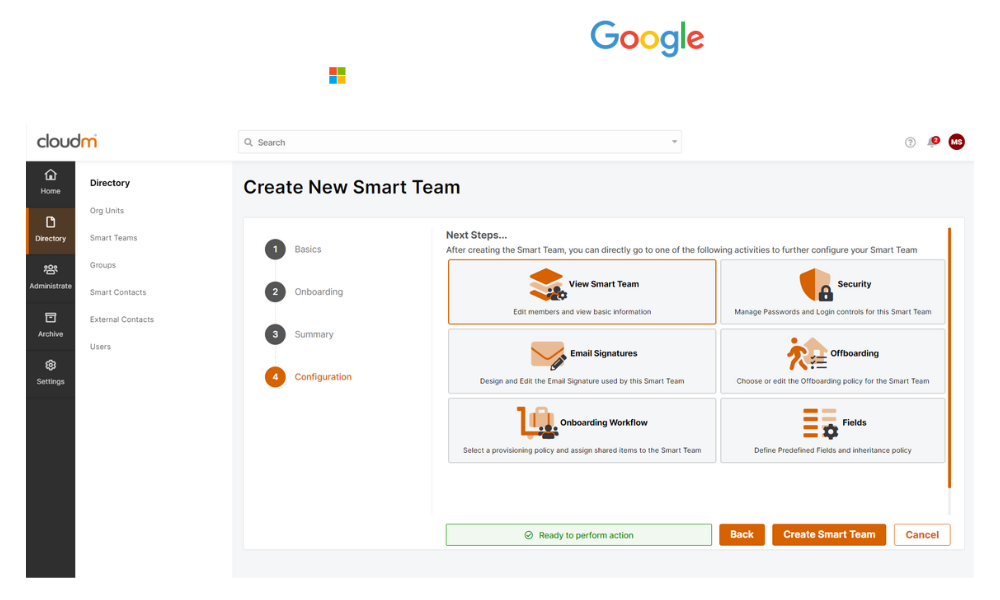Image resolution: width=1000 pixels, height=600 pixels.
Task: Select Smart Contacts menu item
Action: click(x=118, y=293)
